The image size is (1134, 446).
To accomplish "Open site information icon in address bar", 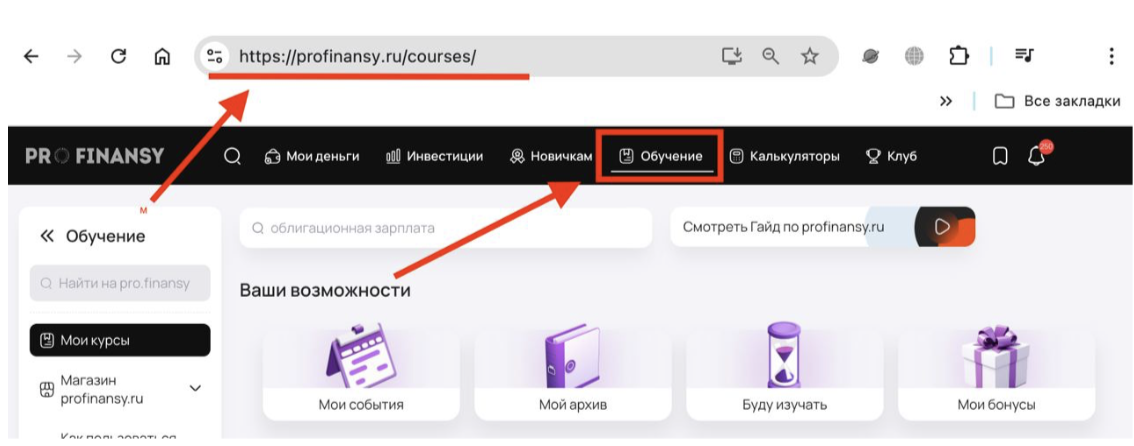I will tap(215, 56).
